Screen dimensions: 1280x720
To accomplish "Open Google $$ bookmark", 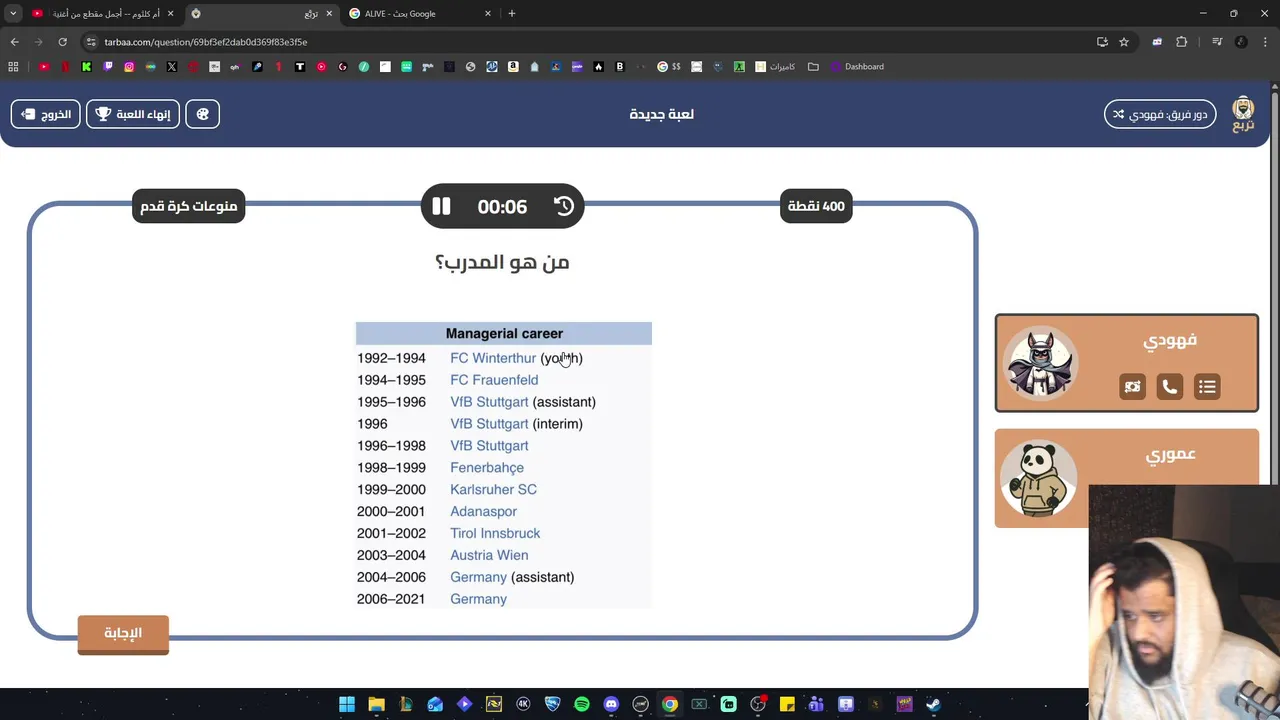I will tap(669, 67).
